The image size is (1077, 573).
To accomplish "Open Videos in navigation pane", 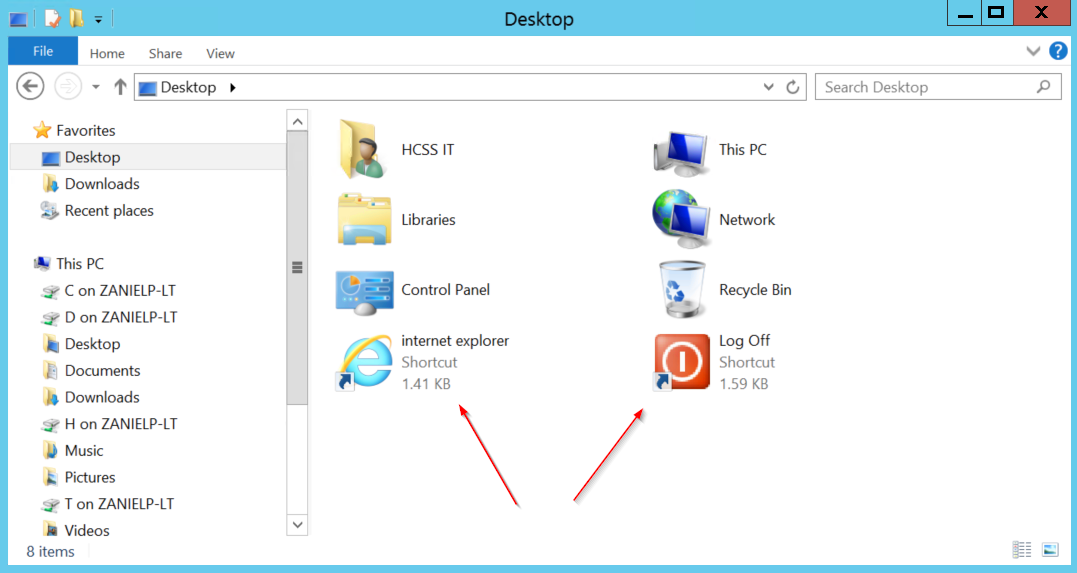I will 87,530.
